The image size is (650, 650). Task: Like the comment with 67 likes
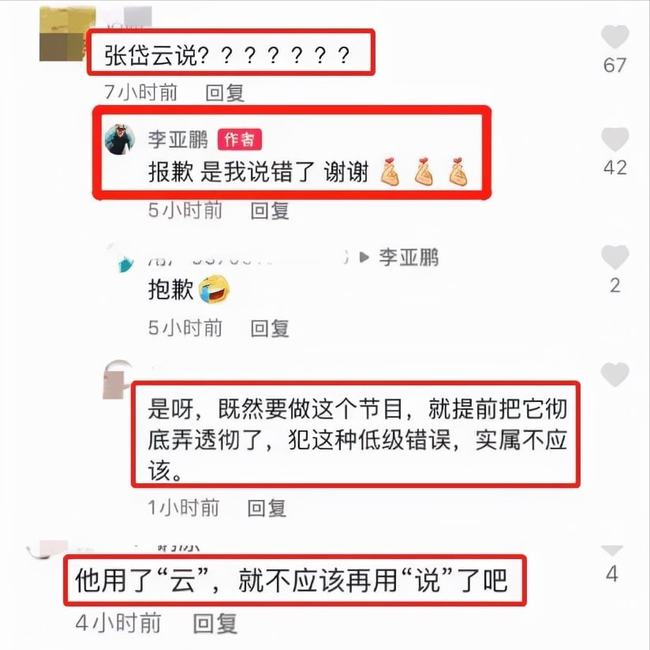click(615, 36)
